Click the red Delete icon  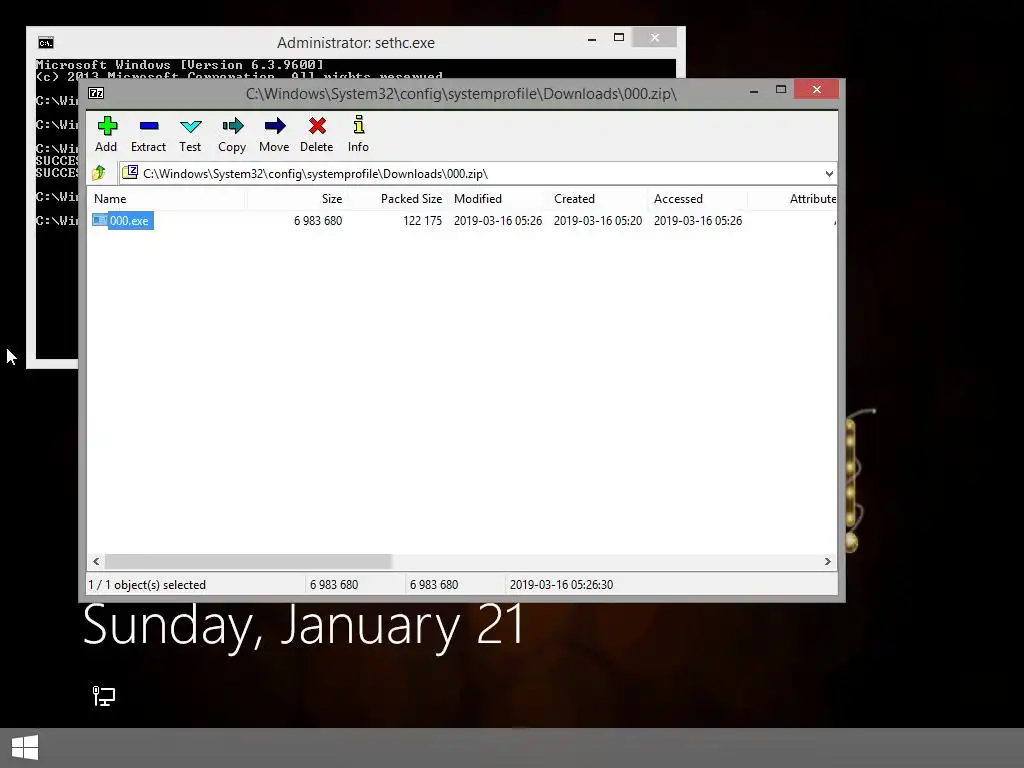pyautogui.click(x=317, y=126)
